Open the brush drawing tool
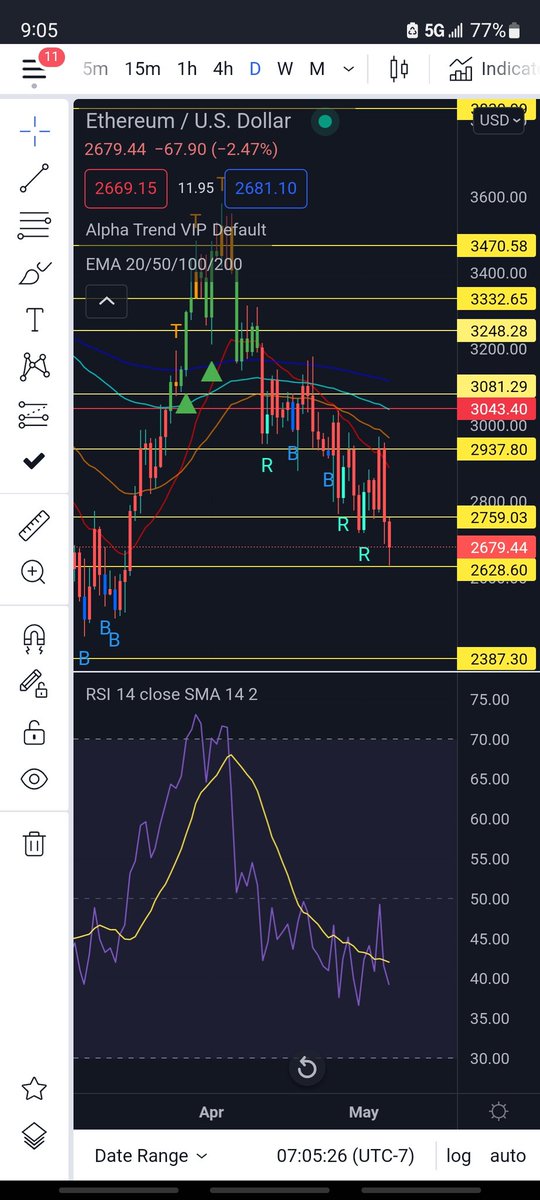The width and height of the screenshot is (540, 1200). tap(34, 273)
